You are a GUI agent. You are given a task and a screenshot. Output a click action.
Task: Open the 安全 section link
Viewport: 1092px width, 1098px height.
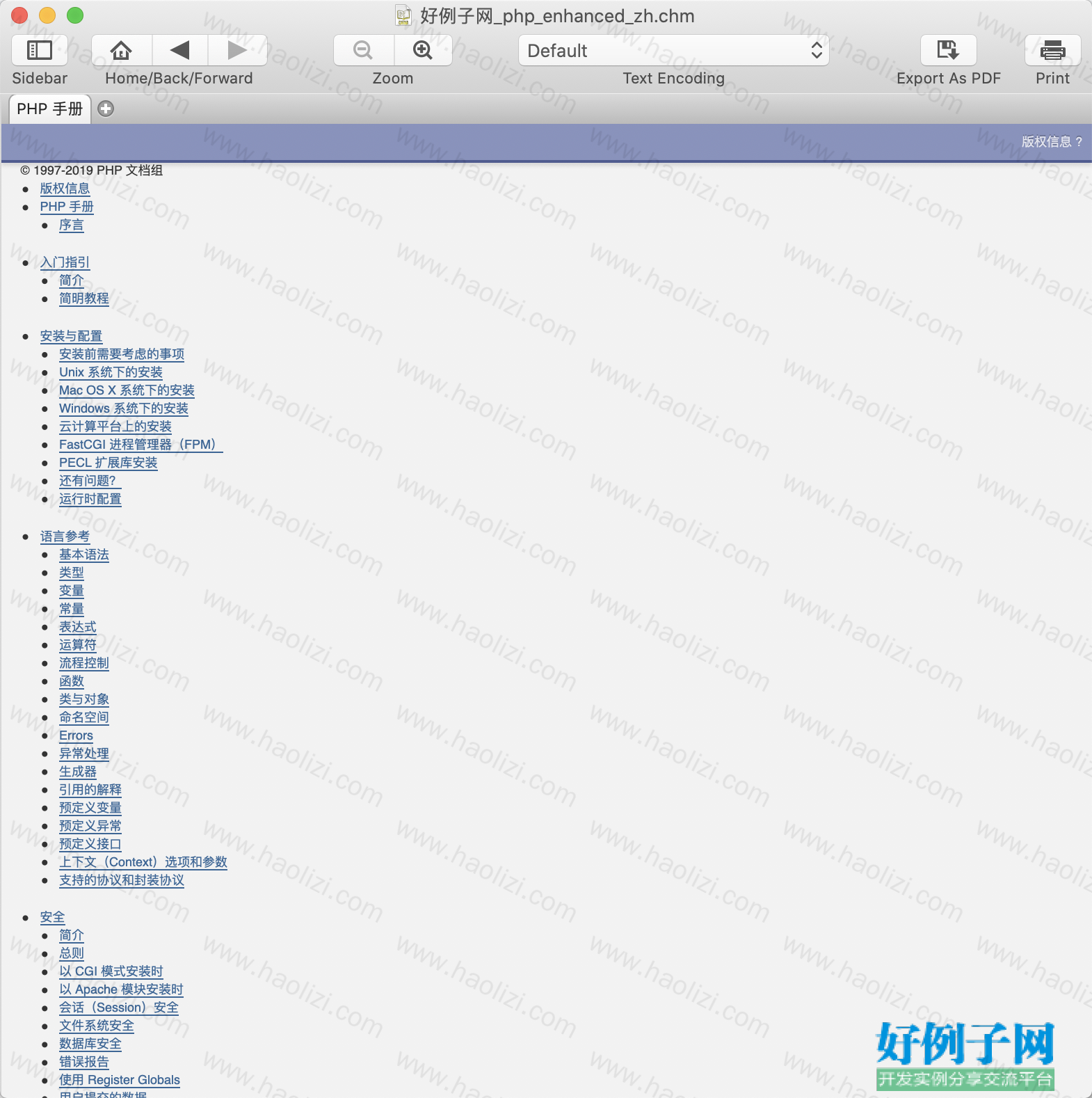[52, 917]
